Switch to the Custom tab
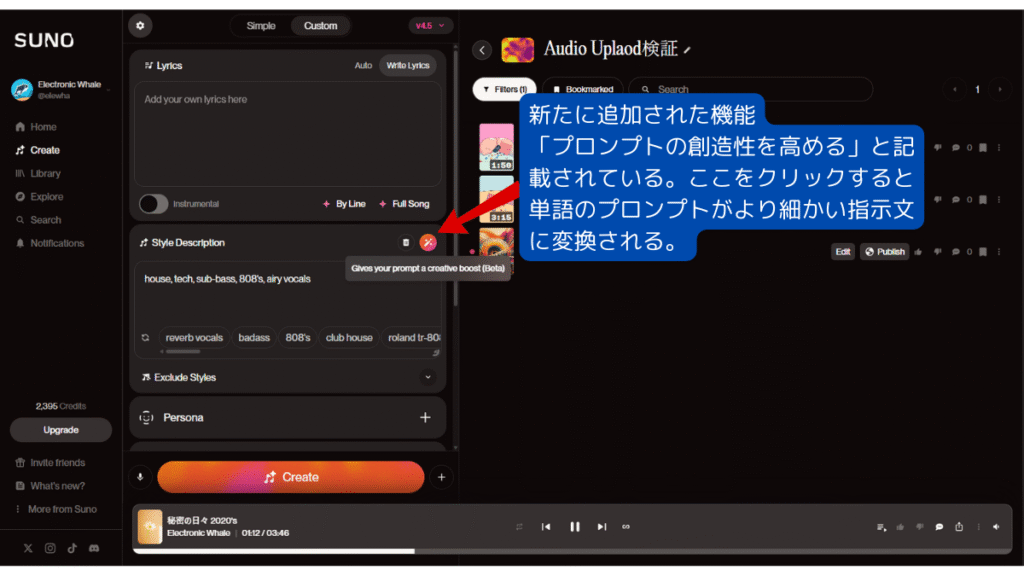This screenshot has height=576, width=1024. point(320,25)
